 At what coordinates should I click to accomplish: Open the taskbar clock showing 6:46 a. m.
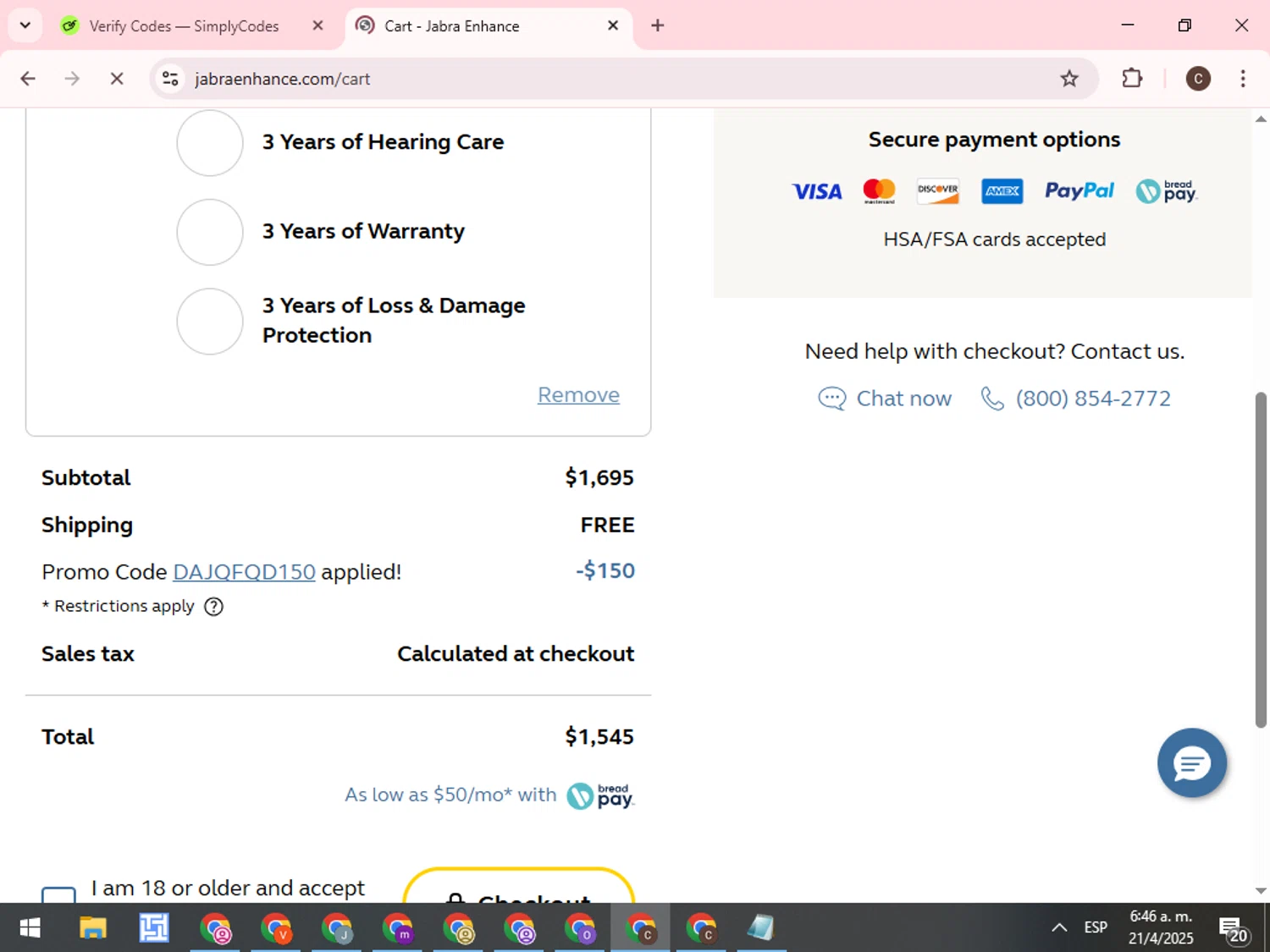(1161, 927)
